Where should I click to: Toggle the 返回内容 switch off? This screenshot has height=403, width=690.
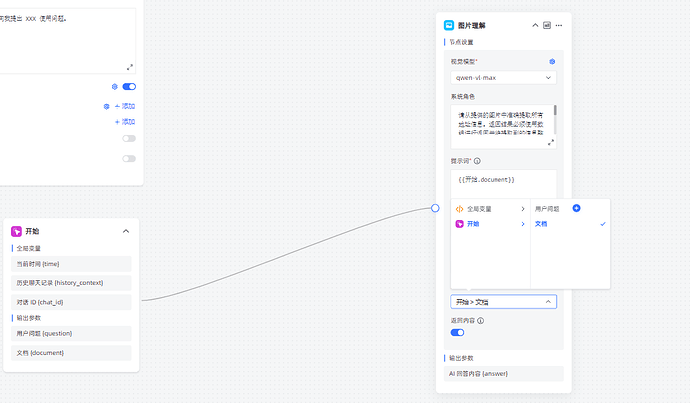(x=457, y=333)
